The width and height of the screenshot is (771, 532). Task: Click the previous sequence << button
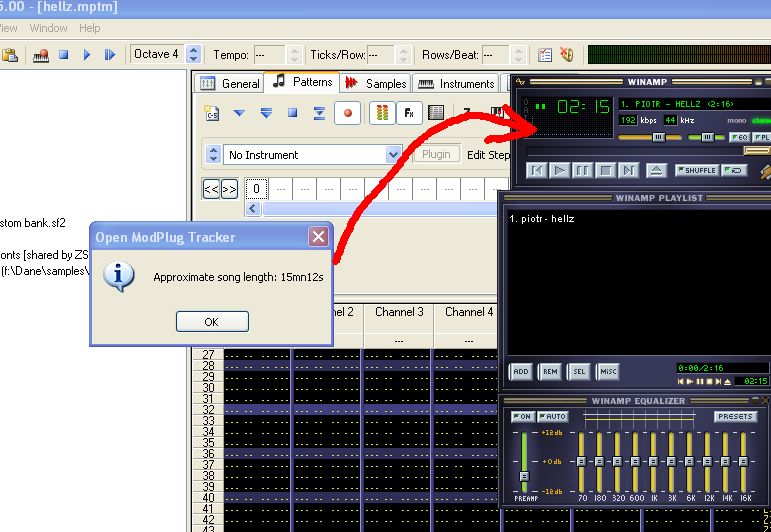(211, 189)
